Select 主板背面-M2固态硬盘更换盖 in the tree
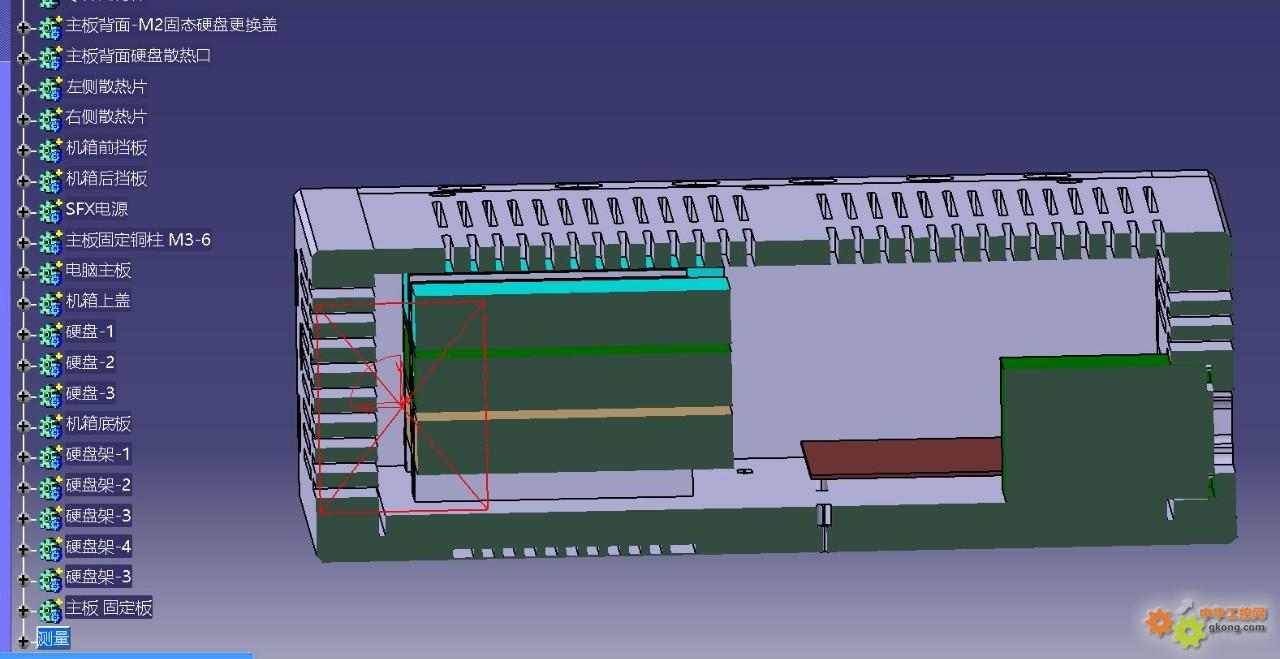 coord(171,25)
